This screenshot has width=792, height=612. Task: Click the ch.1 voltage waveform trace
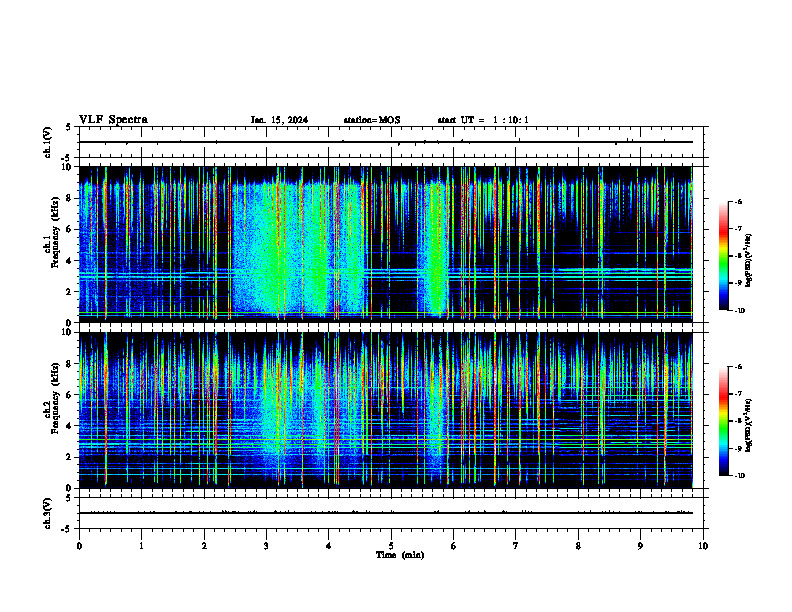coord(386,142)
